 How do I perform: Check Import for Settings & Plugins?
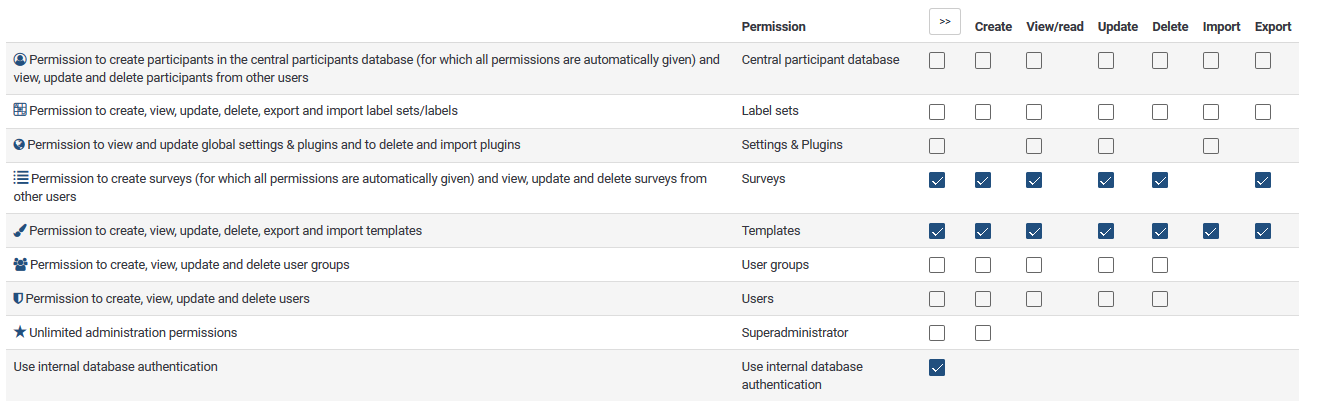[1211, 146]
